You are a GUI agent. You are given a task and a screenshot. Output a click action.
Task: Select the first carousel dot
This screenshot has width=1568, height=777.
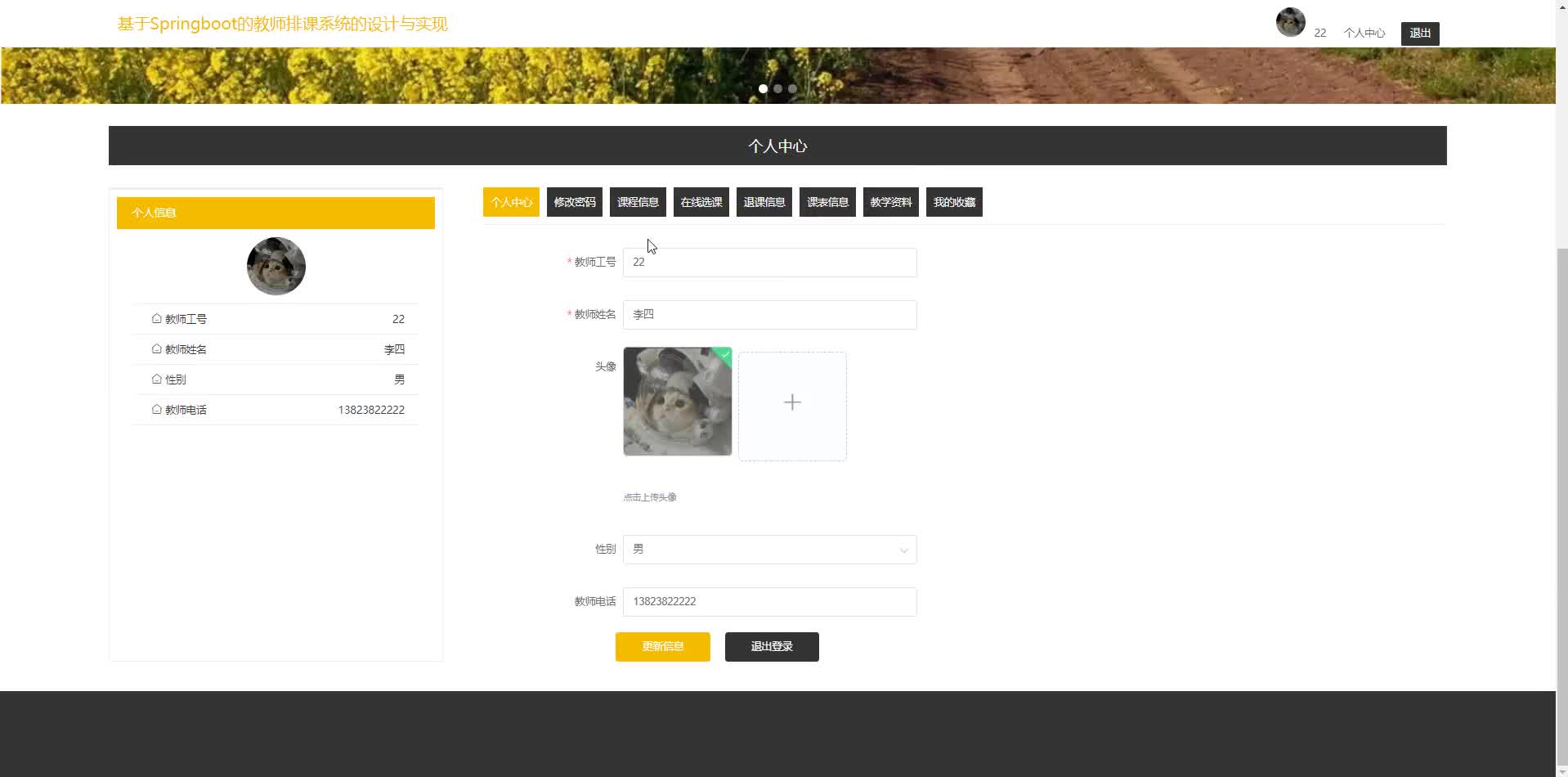(763, 88)
